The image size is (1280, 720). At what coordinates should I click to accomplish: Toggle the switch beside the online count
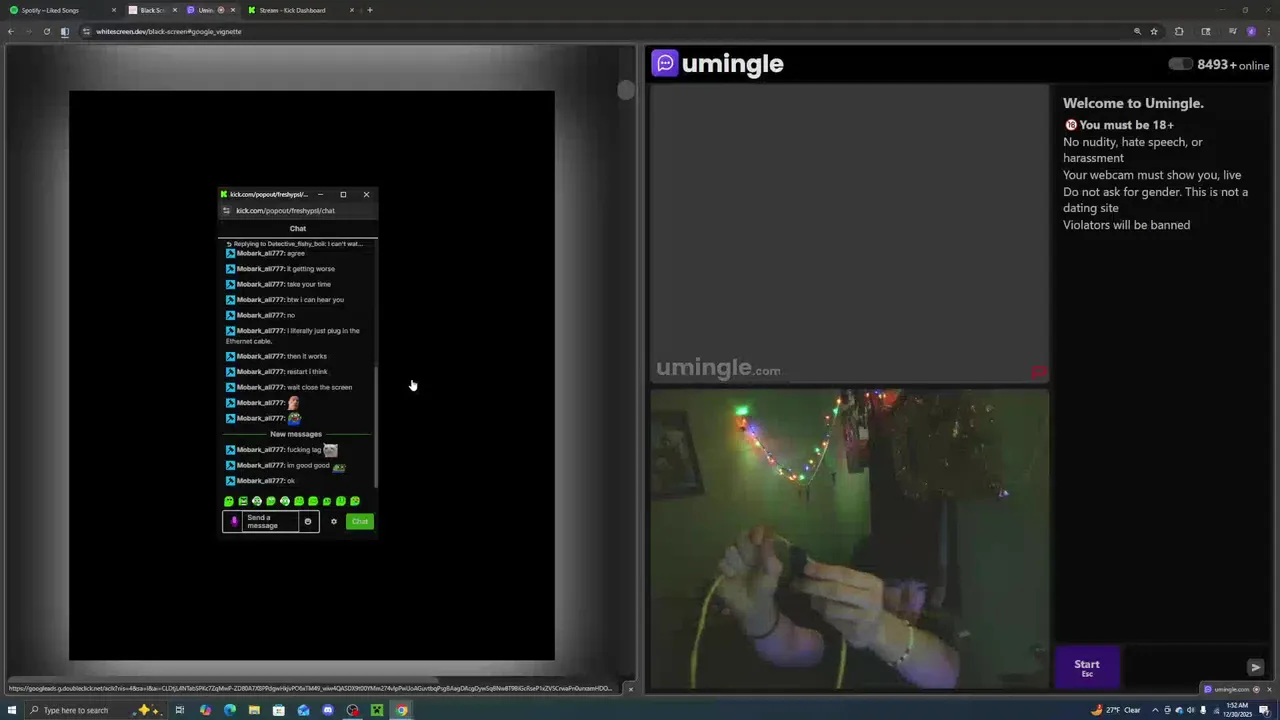coord(1181,64)
